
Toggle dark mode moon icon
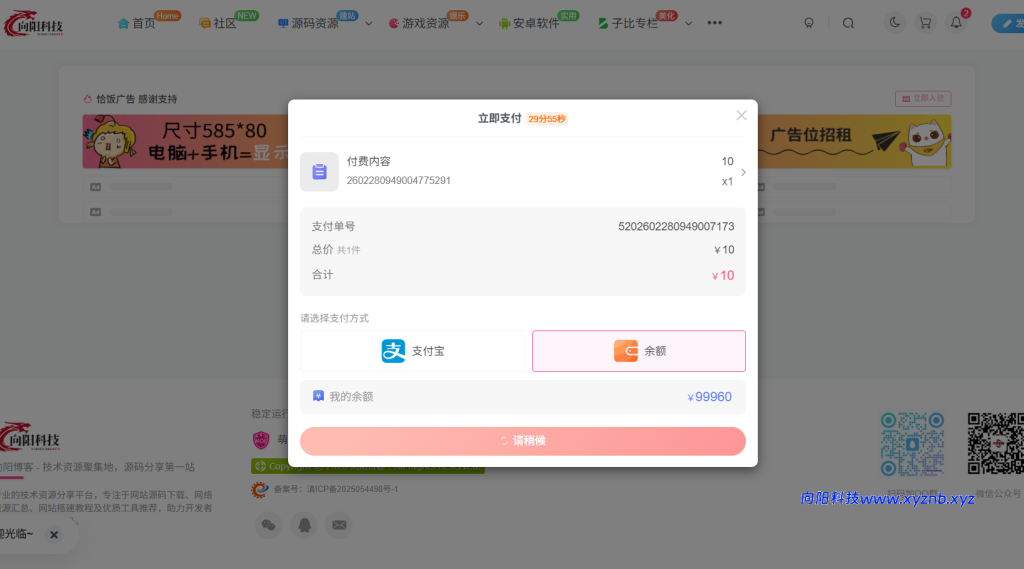(x=894, y=23)
